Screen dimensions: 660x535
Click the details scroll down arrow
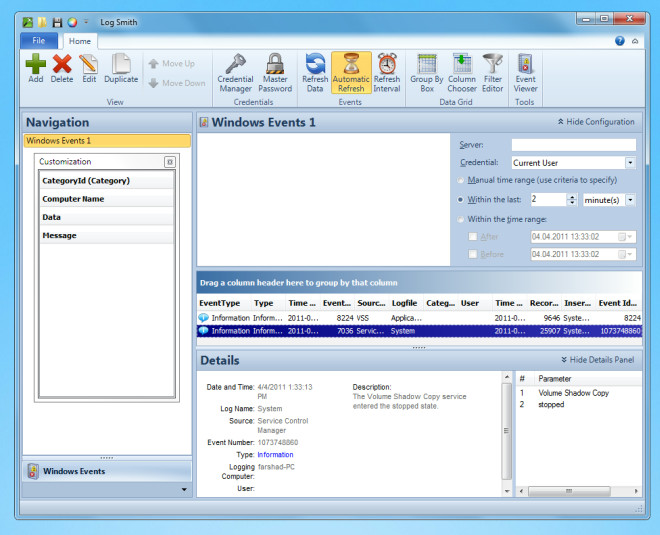pyautogui.click(x=507, y=491)
